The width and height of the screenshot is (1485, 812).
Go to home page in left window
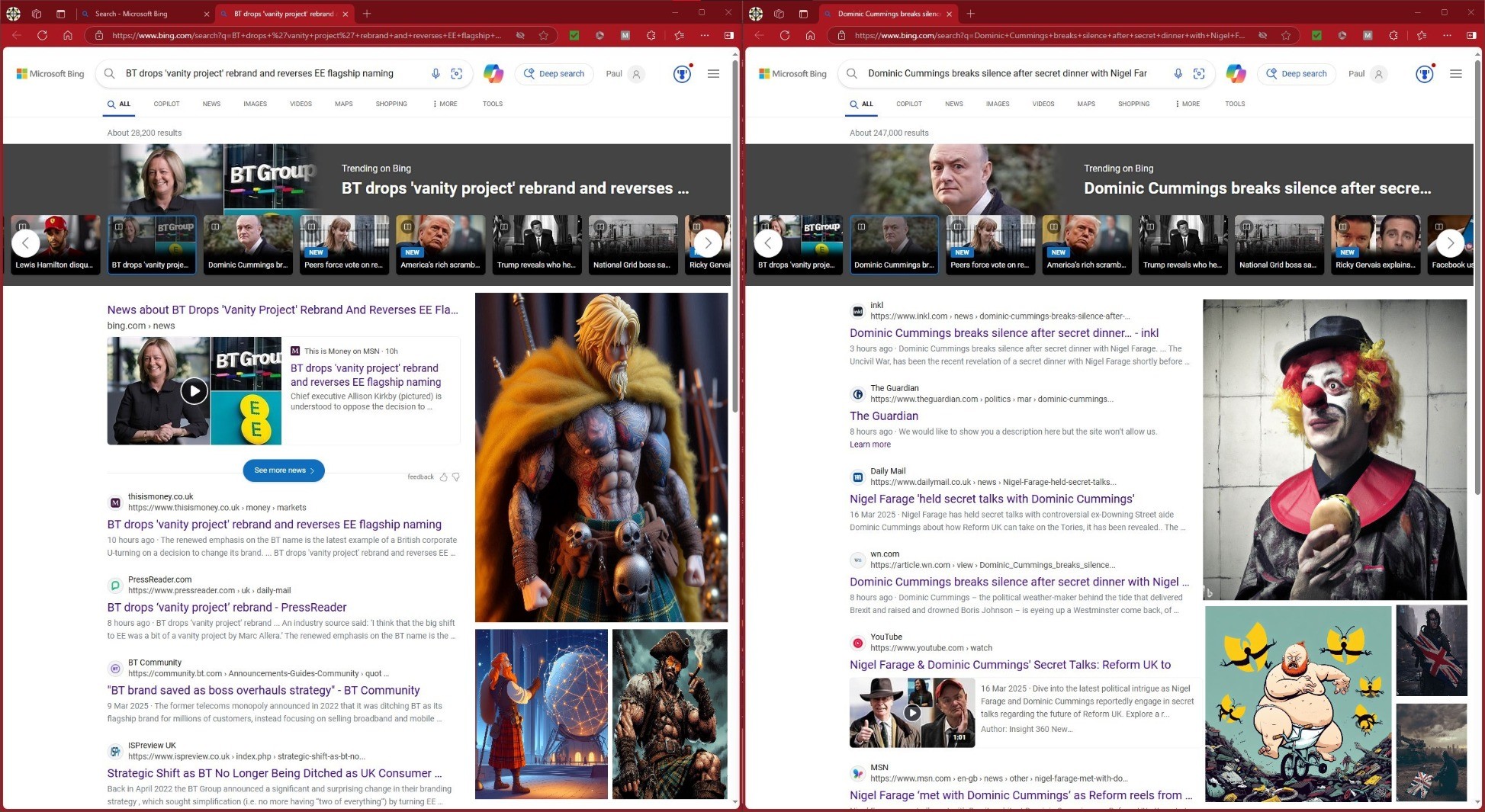tap(68, 35)
